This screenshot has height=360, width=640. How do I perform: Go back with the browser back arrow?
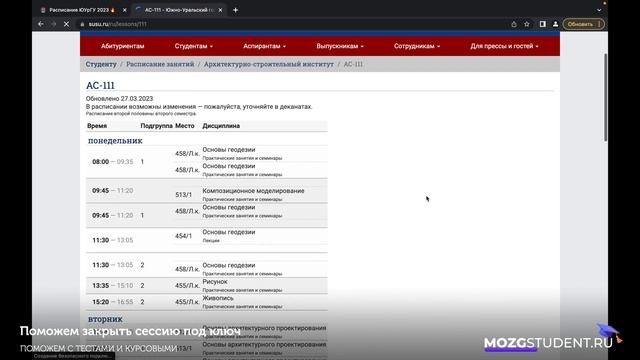pyautogui.click(x=41, y=24)
